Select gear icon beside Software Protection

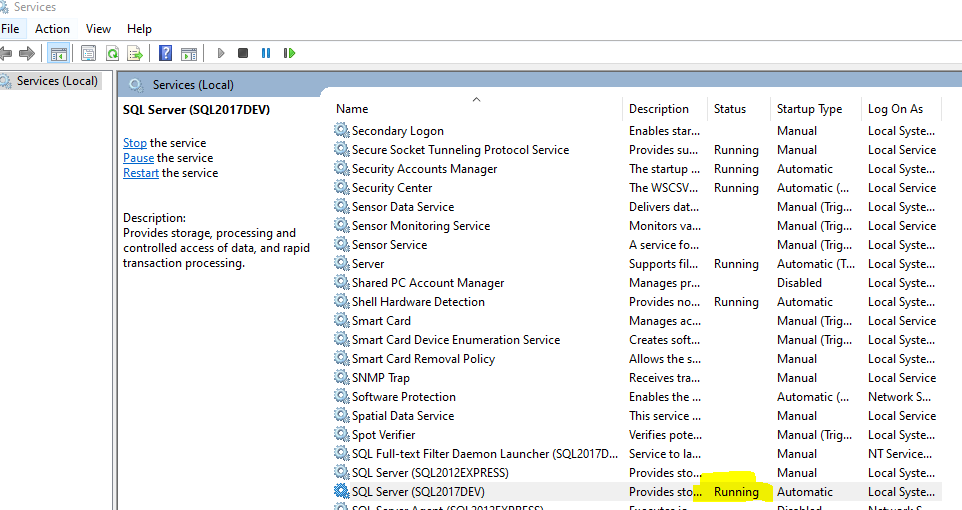(x=342, y=396)
